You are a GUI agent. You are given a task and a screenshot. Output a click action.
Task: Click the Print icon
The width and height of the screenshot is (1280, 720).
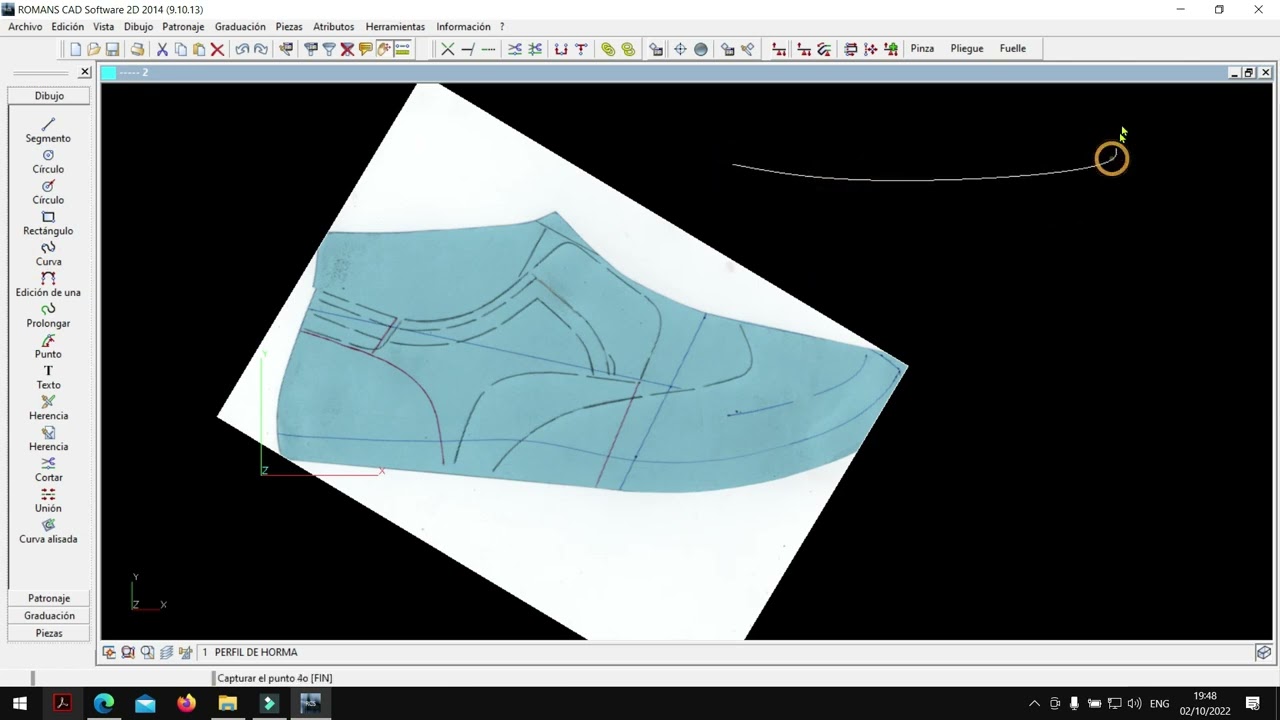tap(137, 49)
